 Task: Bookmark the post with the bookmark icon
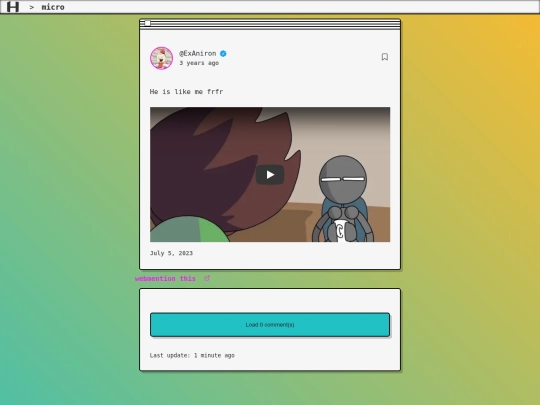(385, 57)
